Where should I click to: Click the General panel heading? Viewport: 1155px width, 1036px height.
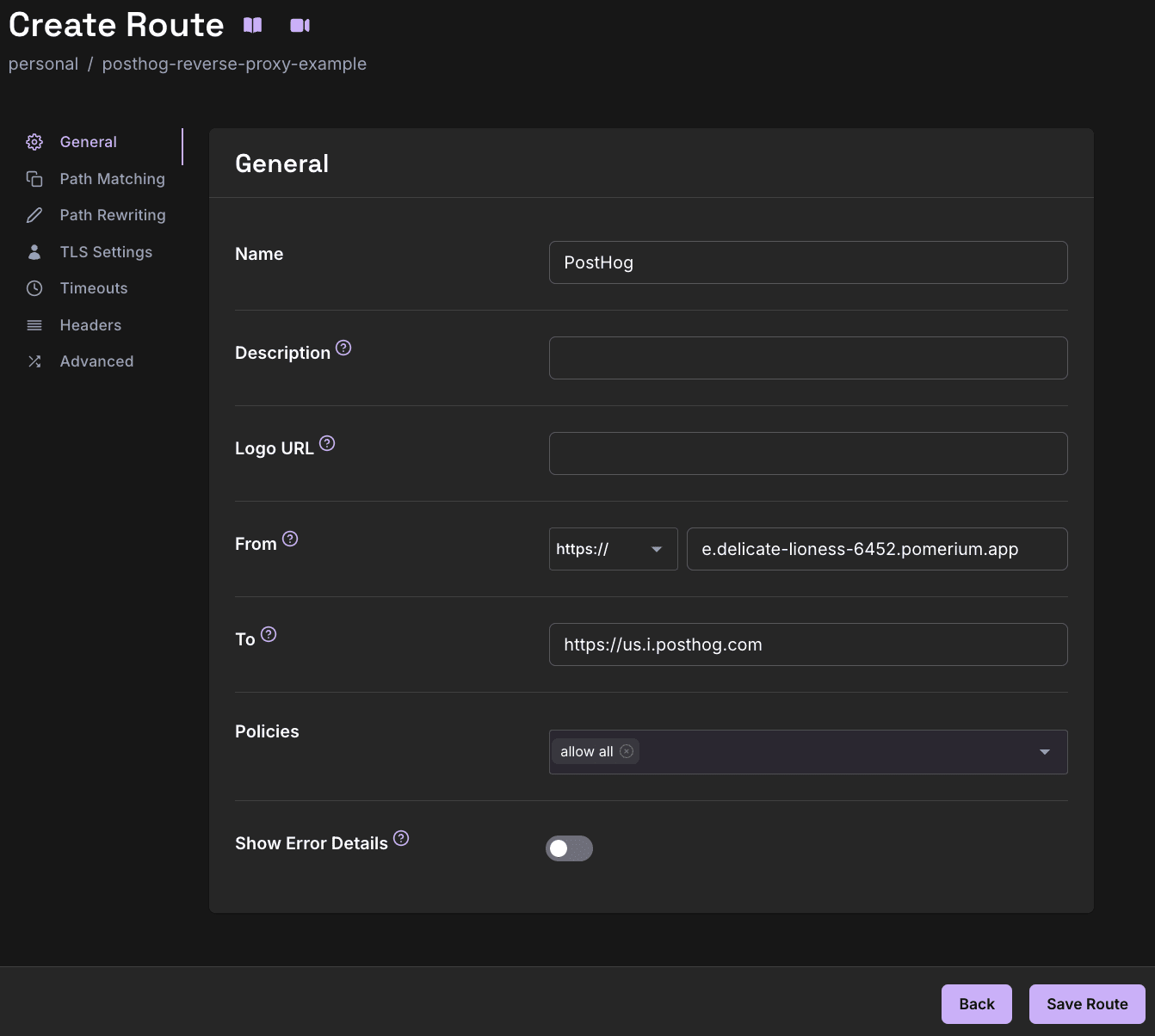pos(282,163)
